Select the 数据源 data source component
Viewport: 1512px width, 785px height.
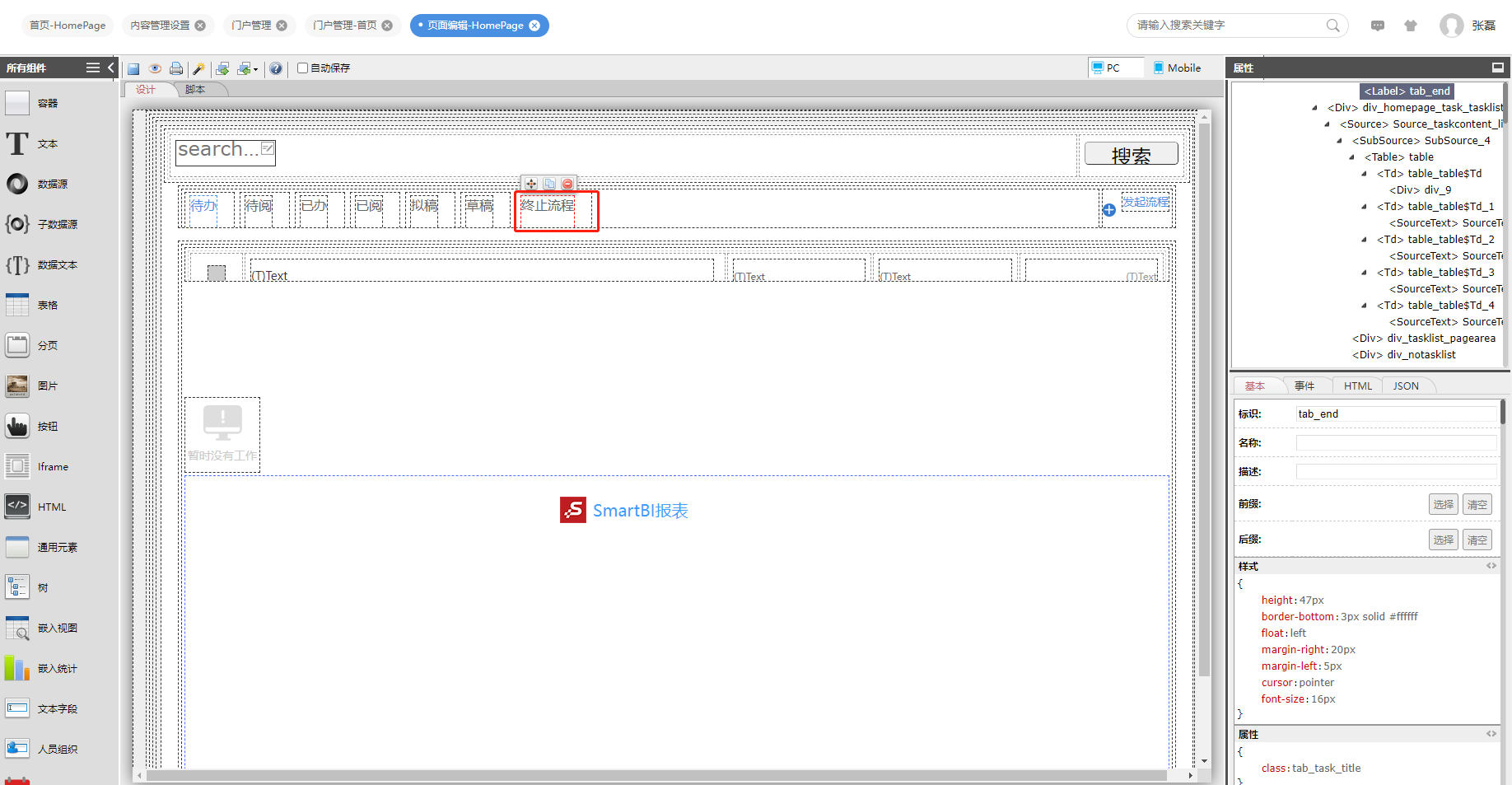point(37,184)
